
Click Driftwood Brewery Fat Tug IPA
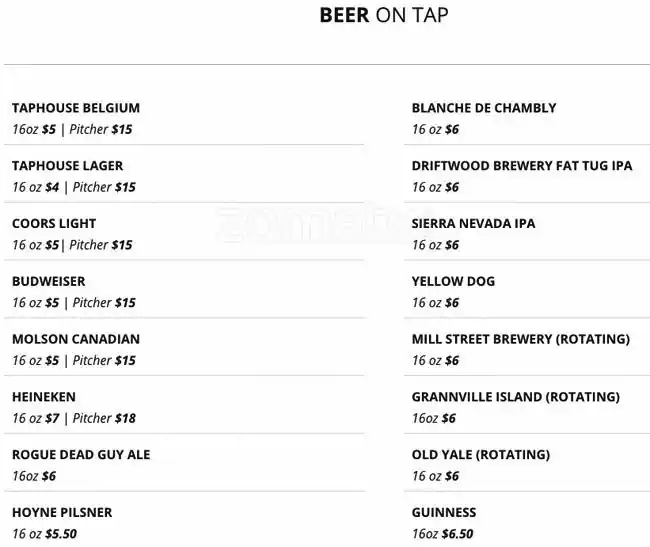522,166
